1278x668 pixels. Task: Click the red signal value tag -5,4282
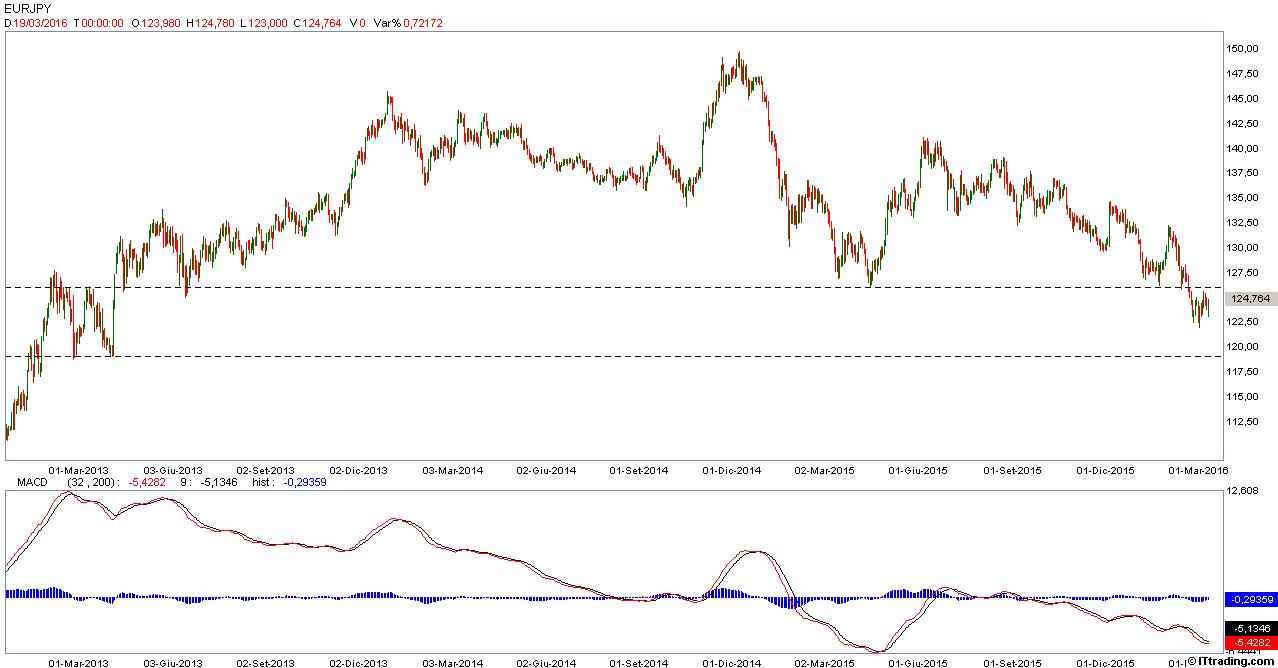click(x=1251, y=642)
